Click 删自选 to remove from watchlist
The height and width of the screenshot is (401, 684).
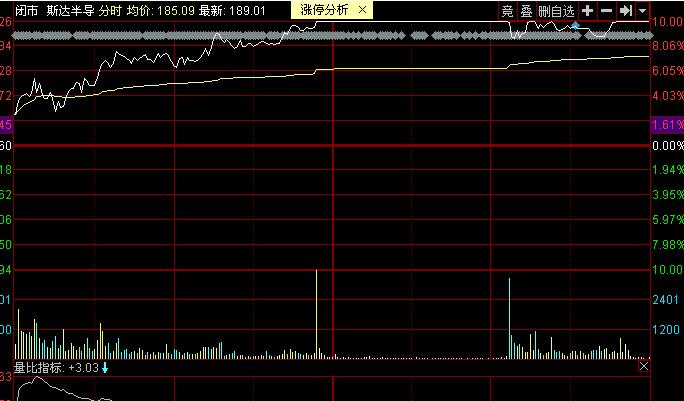[x=556, y=11]
